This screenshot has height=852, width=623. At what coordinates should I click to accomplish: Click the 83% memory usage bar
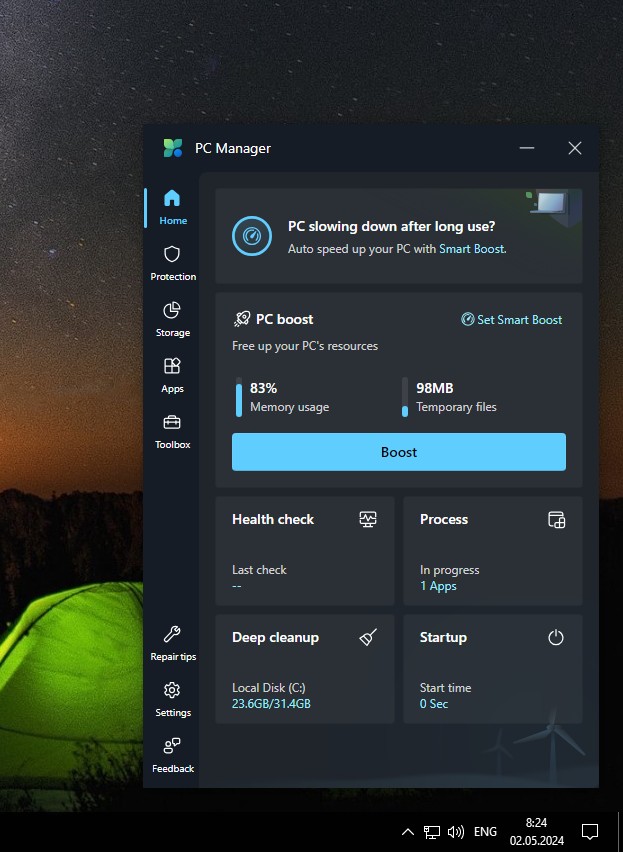(x=239, y=397)
